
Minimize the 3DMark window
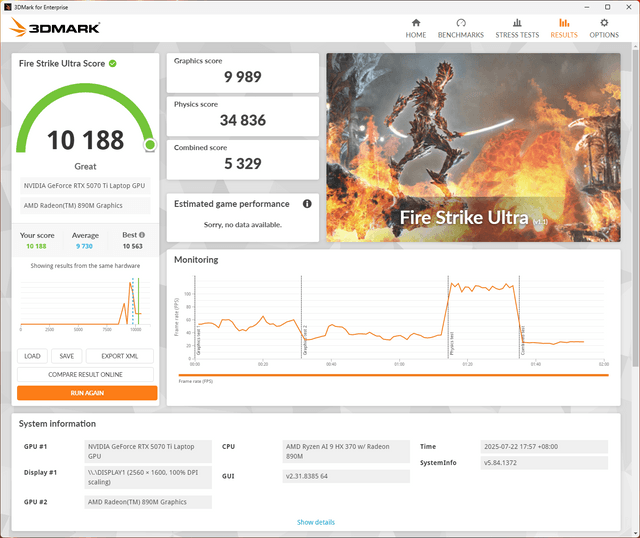point(587,7)
